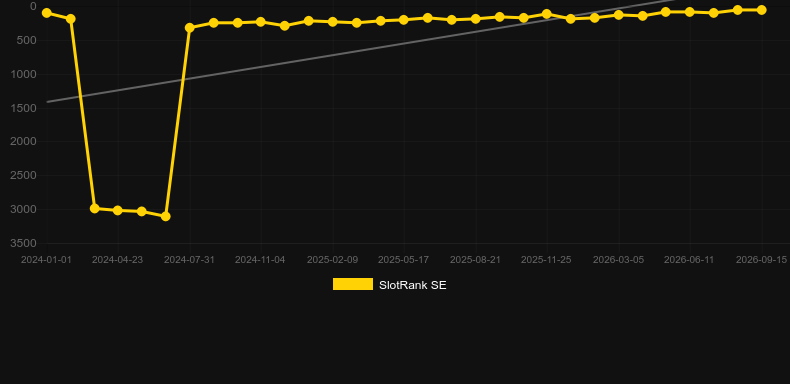Click the data point above 2026-03-05
Screen dimensions: 790x384
[x=619, y=15]
